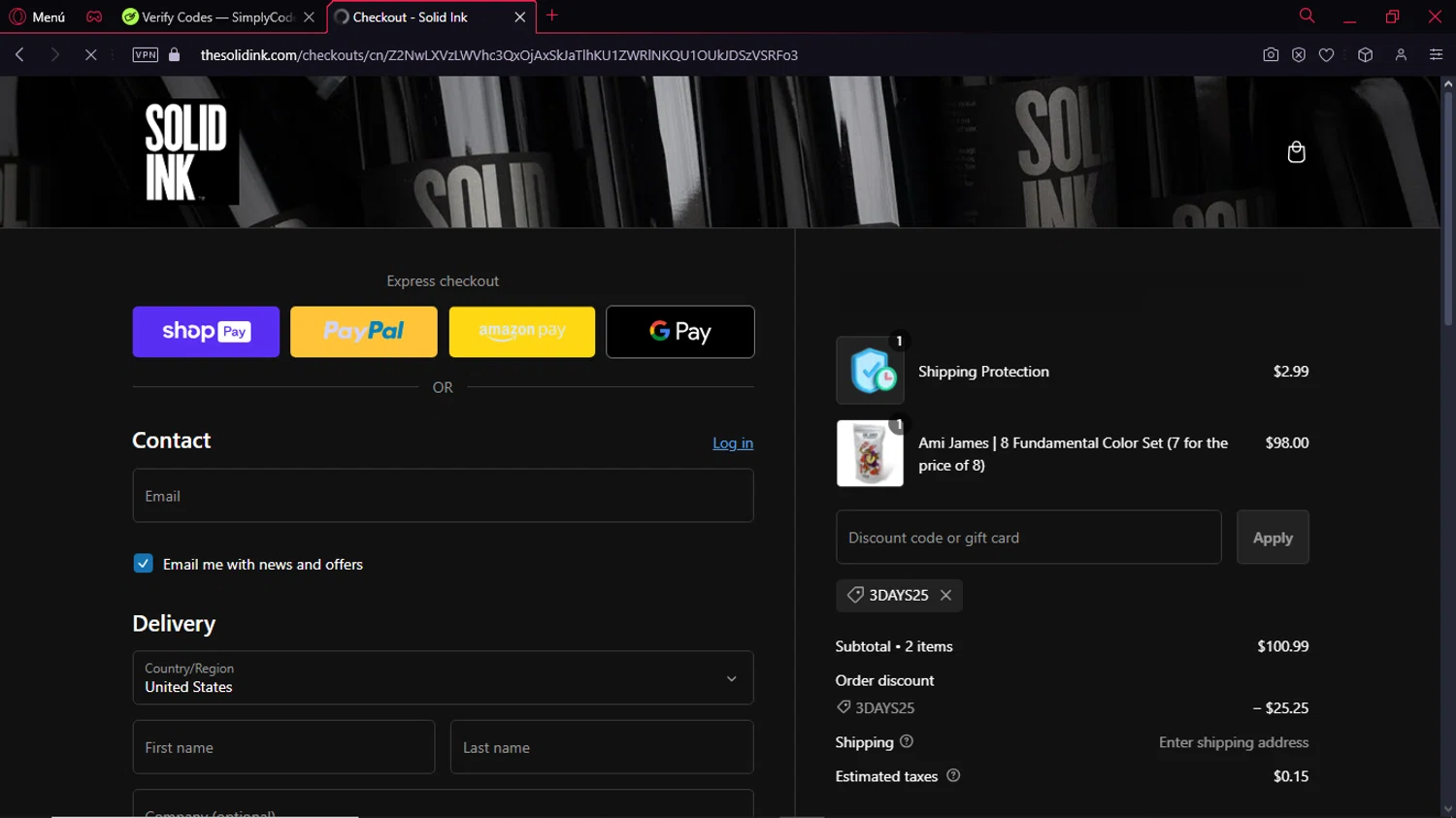Go forward to next page
1456x818 pixels.
pos(55,55)
